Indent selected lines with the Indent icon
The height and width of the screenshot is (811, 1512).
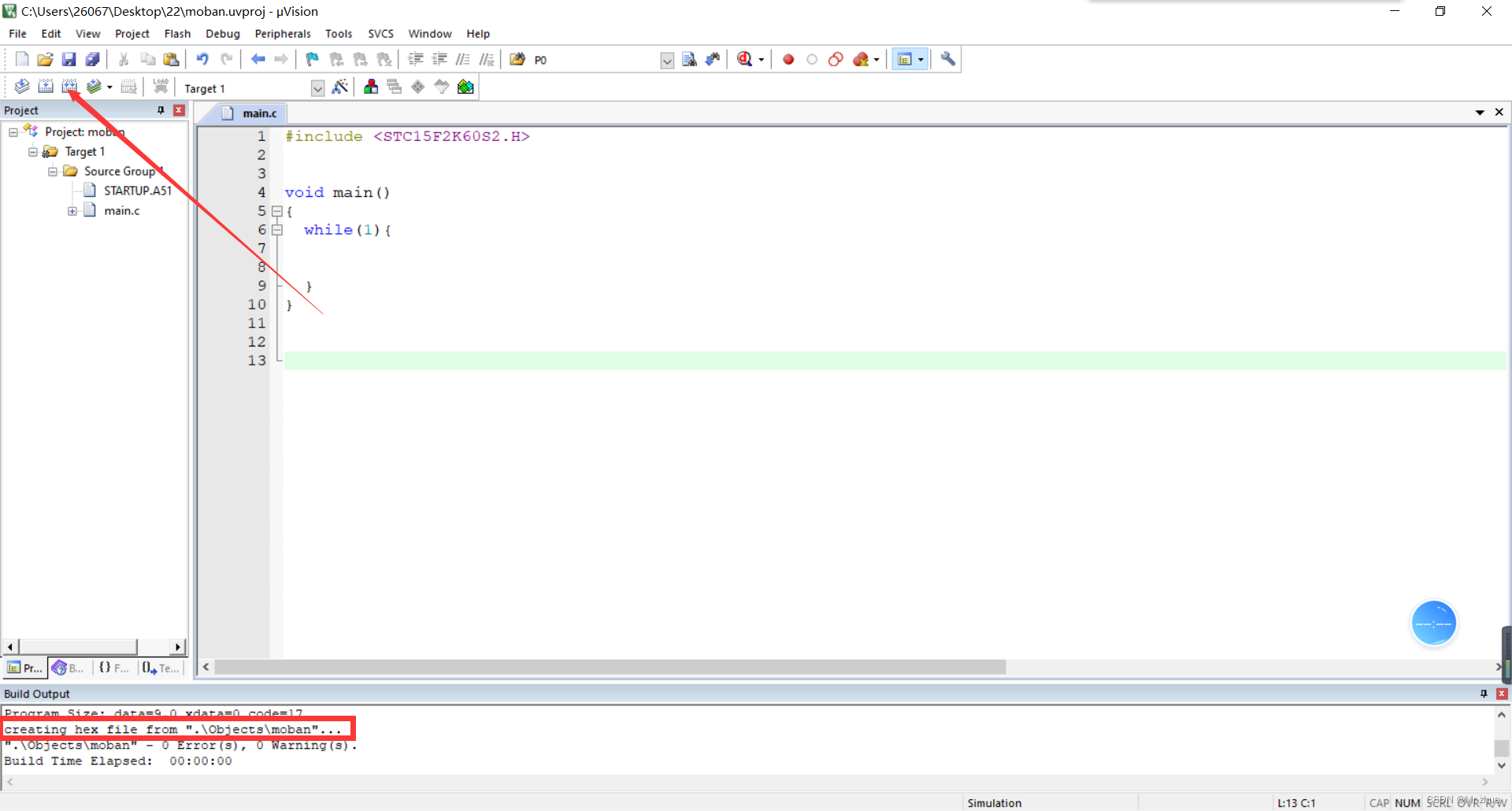click(416, 59)
